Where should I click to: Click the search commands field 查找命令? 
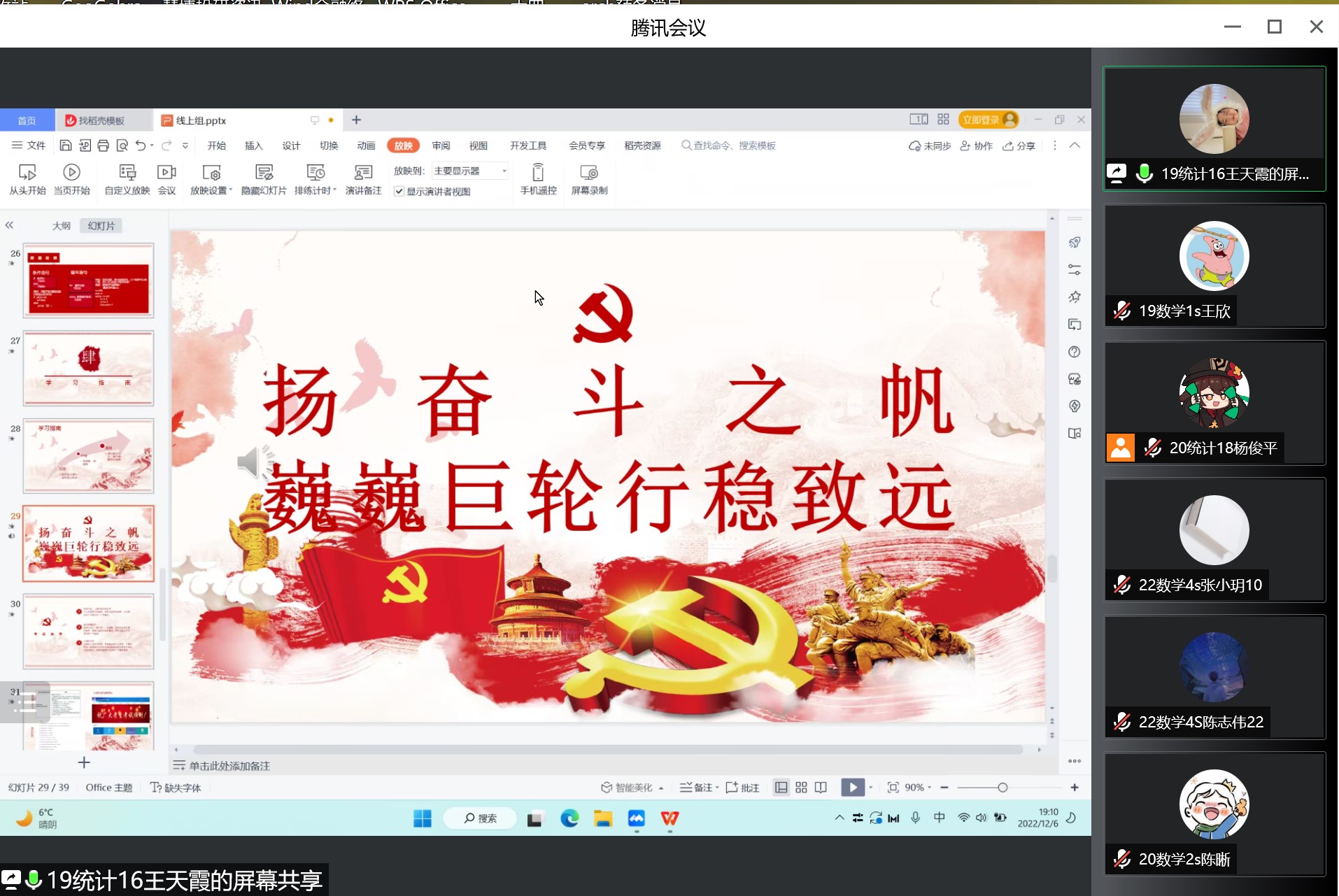click(728, 145)
